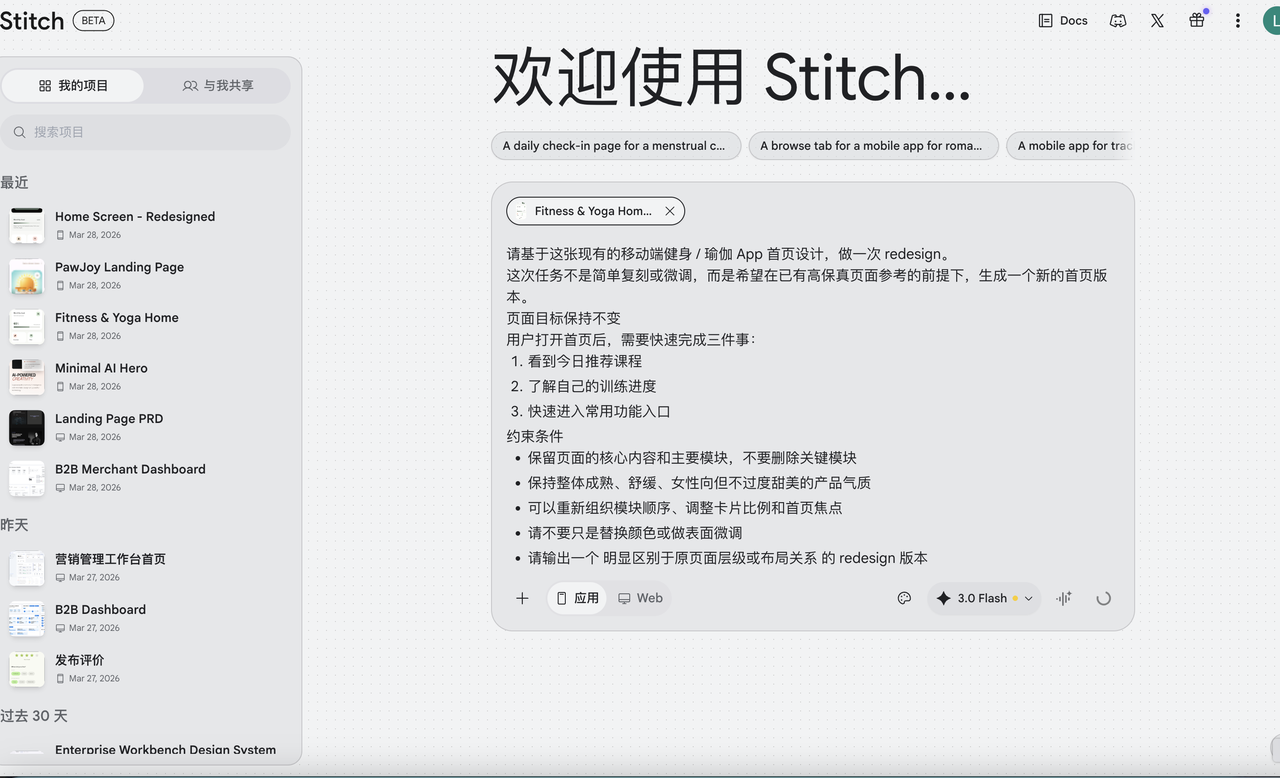The image size is (1280, 778).
Task: Click the B2B Merchant Dashboard thumbnail
Action: point(27,478)
